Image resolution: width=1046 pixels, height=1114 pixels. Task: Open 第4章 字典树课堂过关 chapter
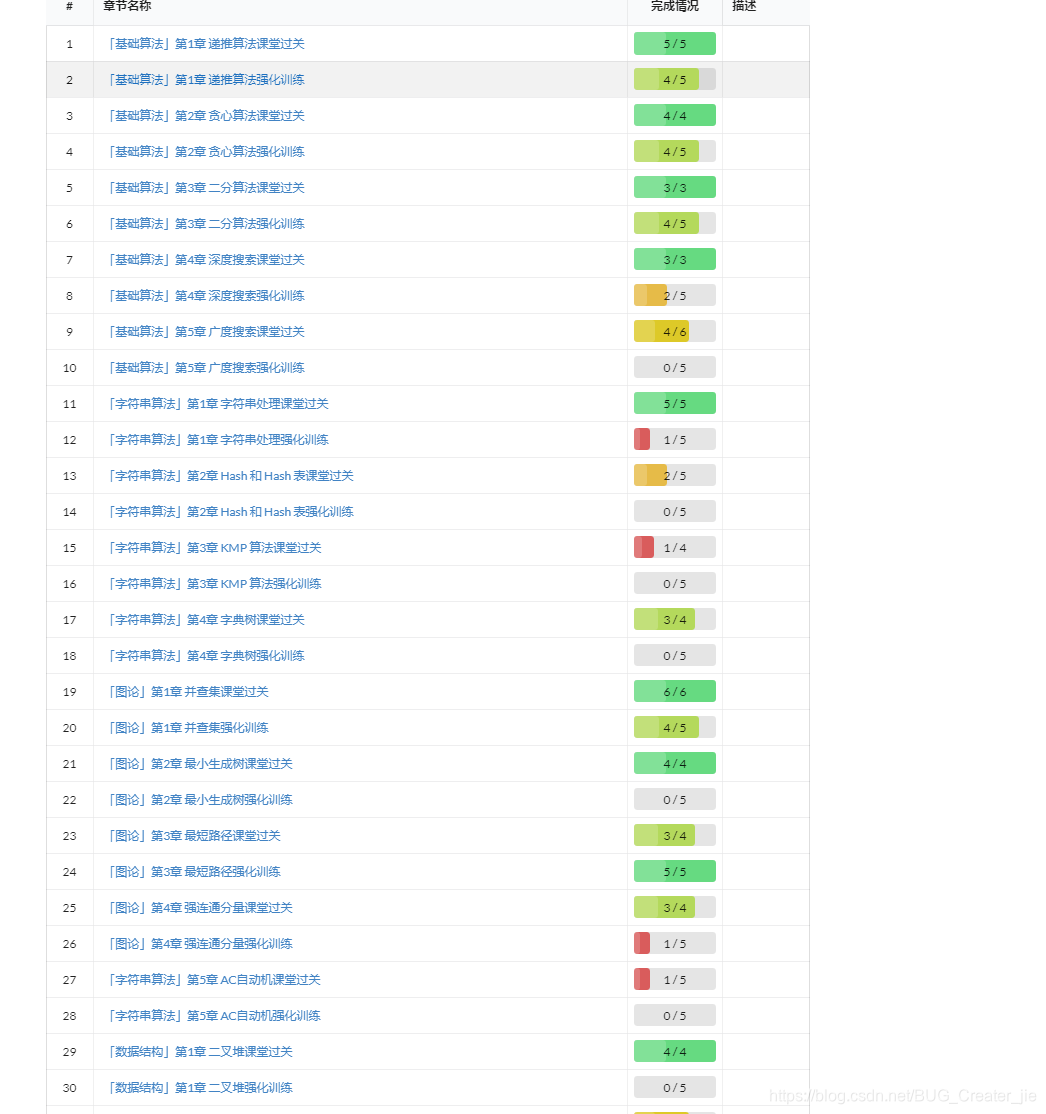pyautogui.click(x=205, y=620)
